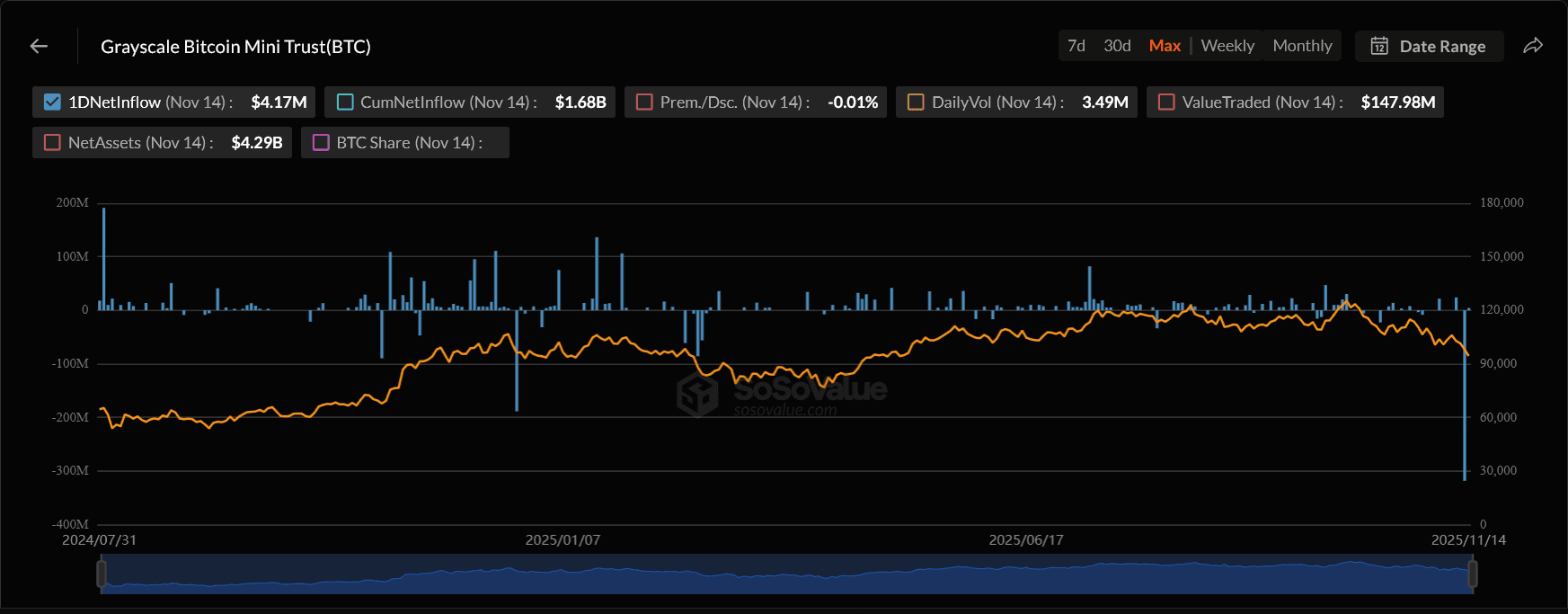Grab the left handle of range slider

click(x=102, y=574)
